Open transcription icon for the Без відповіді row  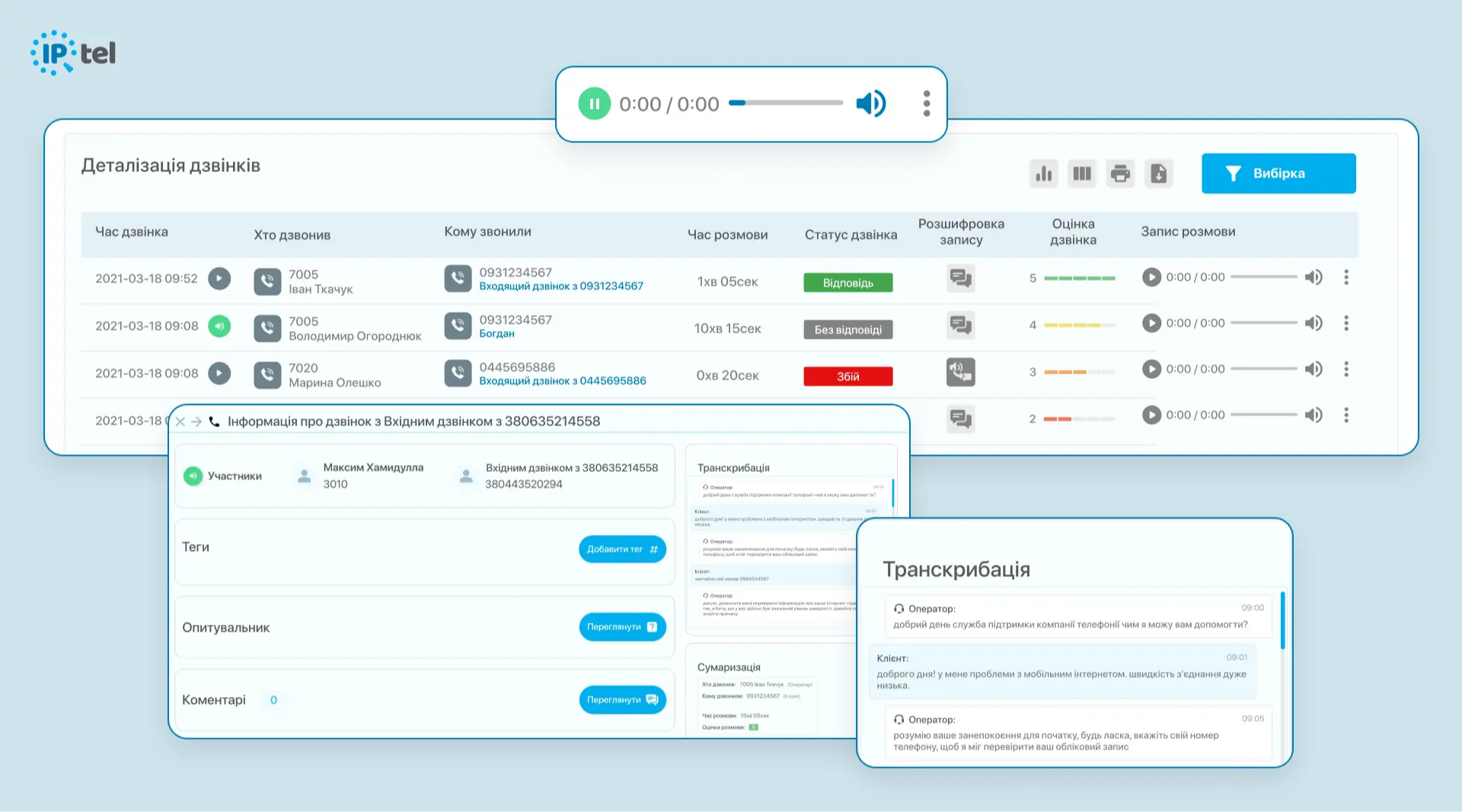[x=961, y=326]
